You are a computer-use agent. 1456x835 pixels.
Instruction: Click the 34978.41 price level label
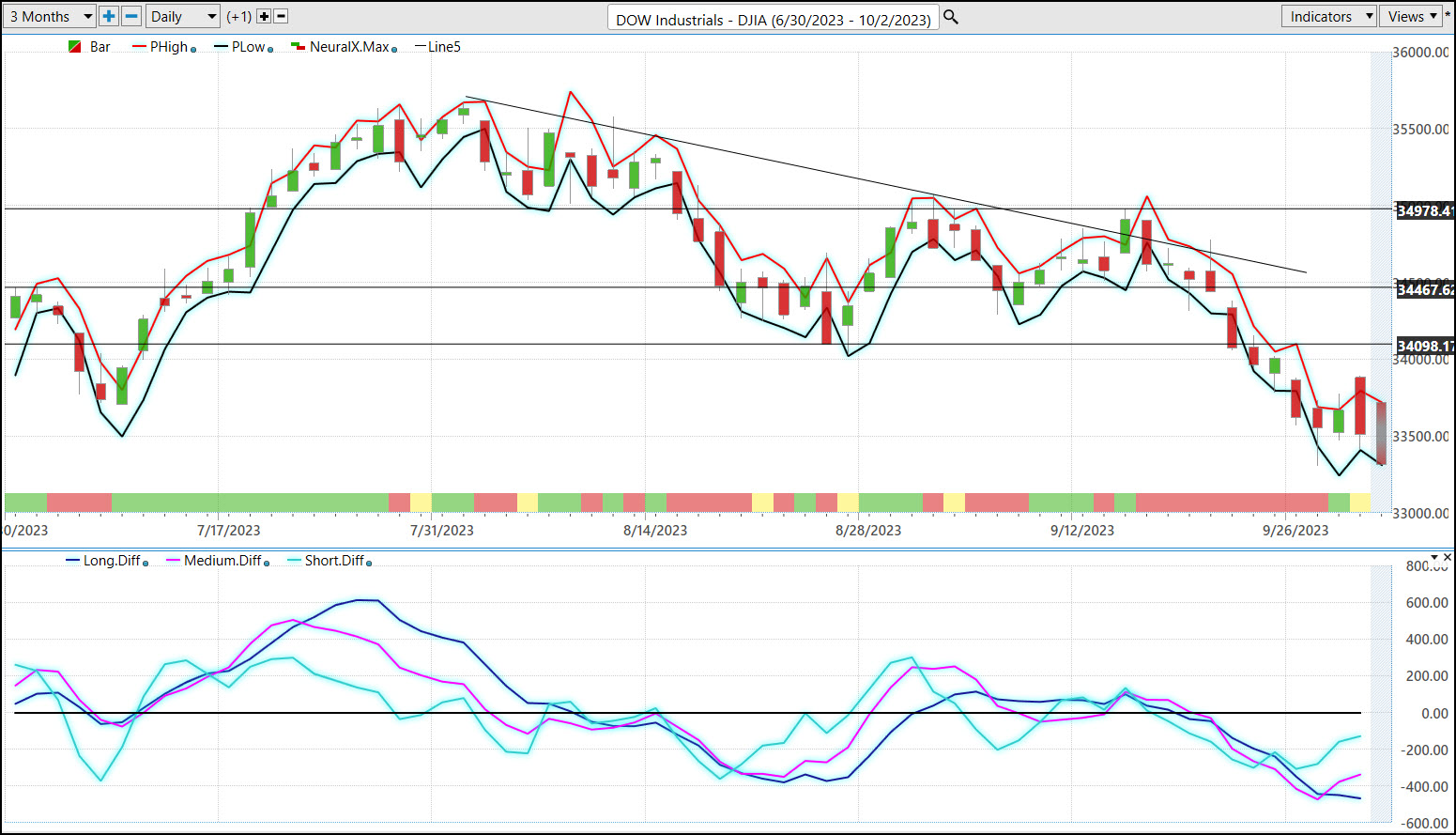pos(1425,210)
